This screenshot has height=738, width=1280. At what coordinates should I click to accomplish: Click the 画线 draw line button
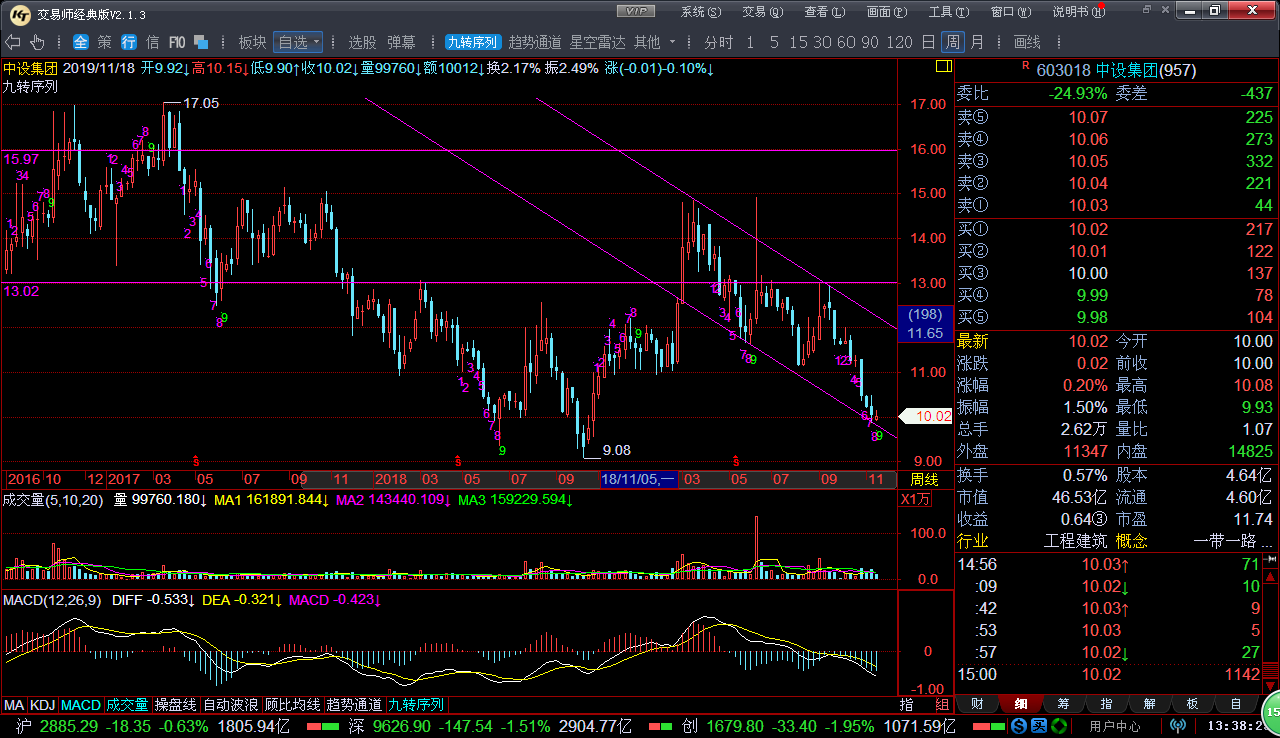(x=1027, y=42)
